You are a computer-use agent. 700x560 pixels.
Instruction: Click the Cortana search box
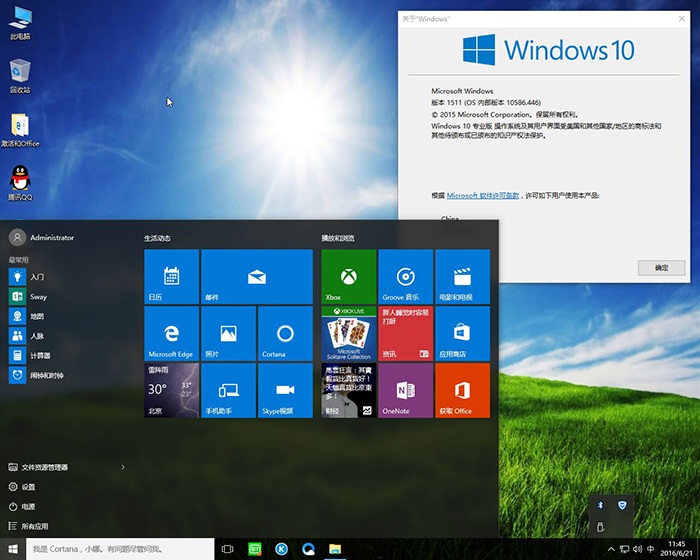click(x=108, y=549)
